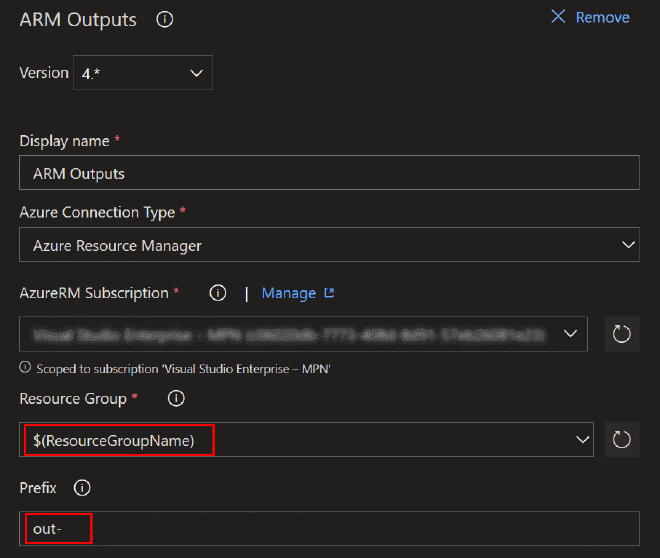Show info for Resource Group

176,399
